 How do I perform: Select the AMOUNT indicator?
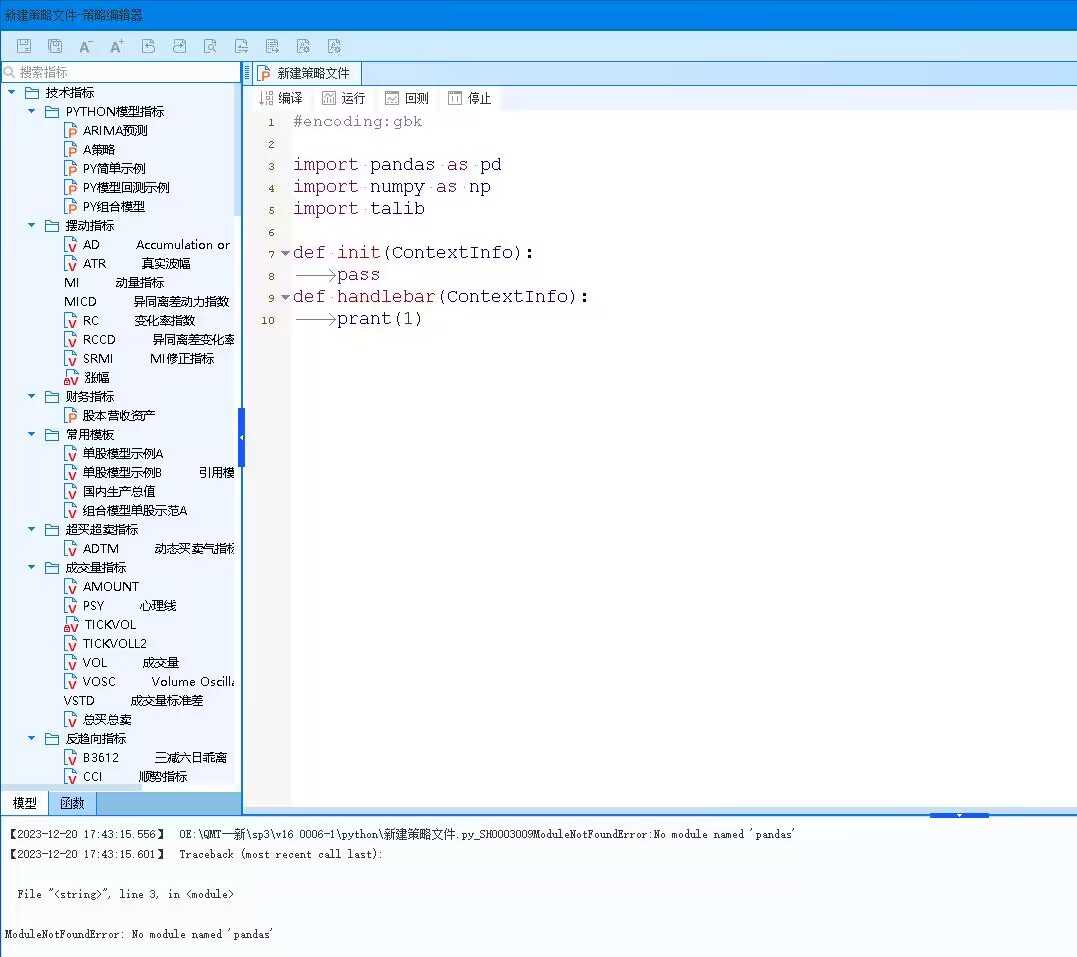(102, 587)
